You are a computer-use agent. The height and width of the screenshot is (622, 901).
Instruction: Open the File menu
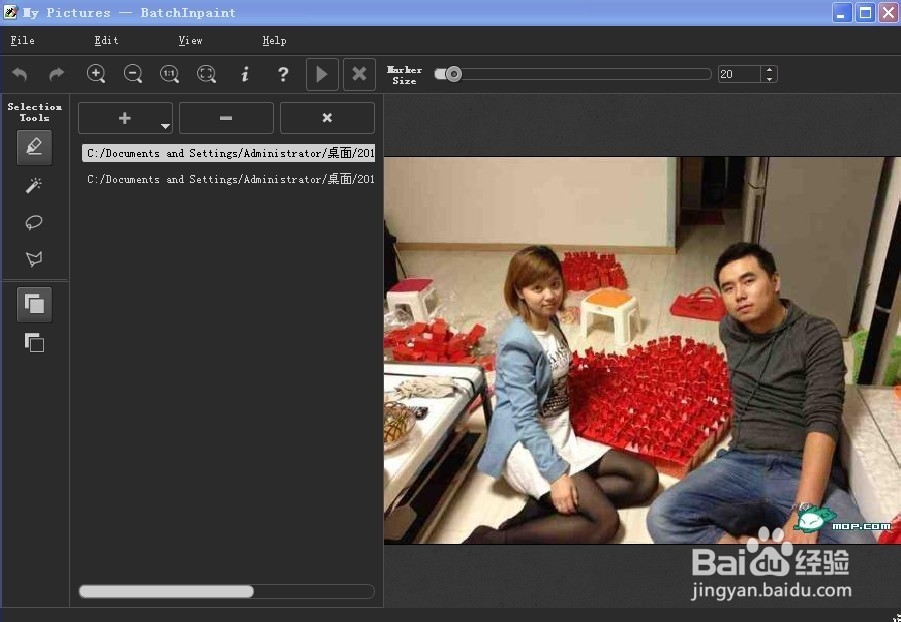[22, 40]
